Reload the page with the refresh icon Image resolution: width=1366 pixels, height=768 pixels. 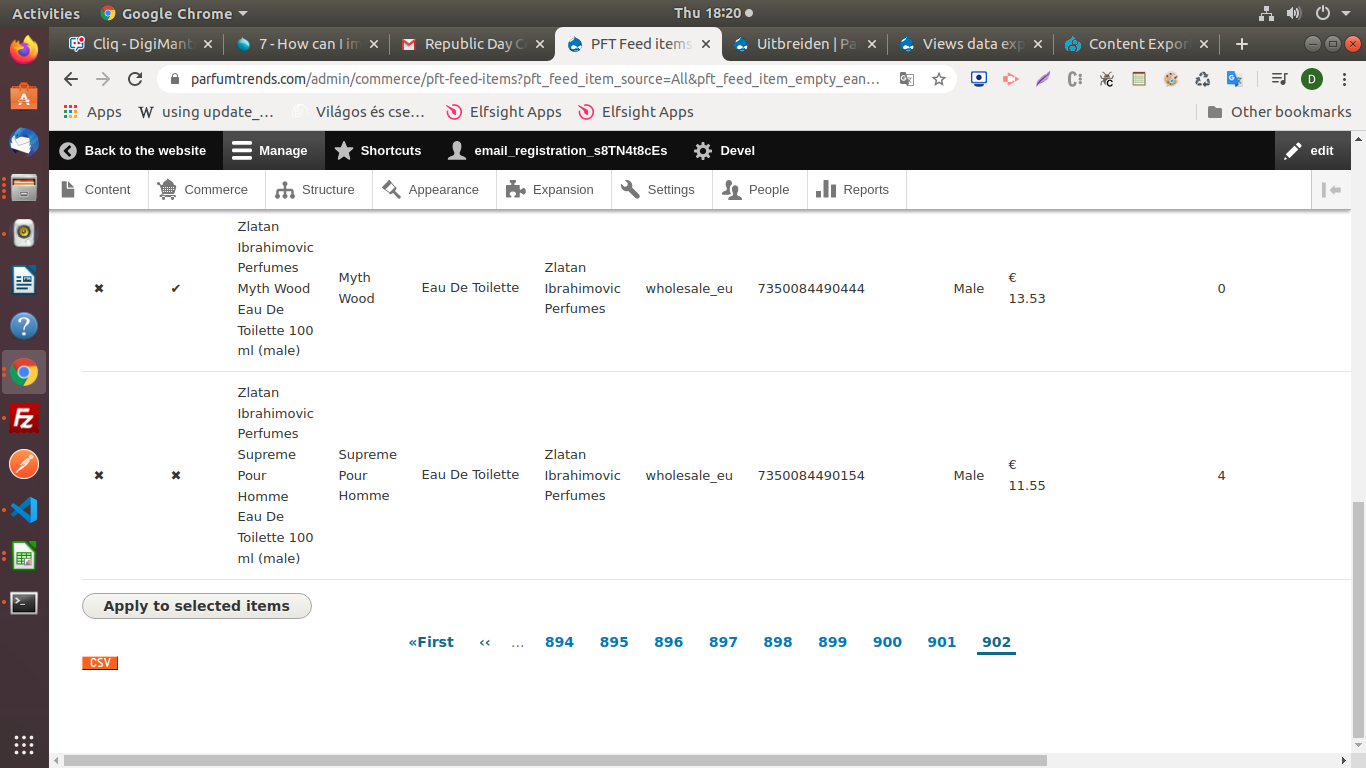tap(135, 79)
